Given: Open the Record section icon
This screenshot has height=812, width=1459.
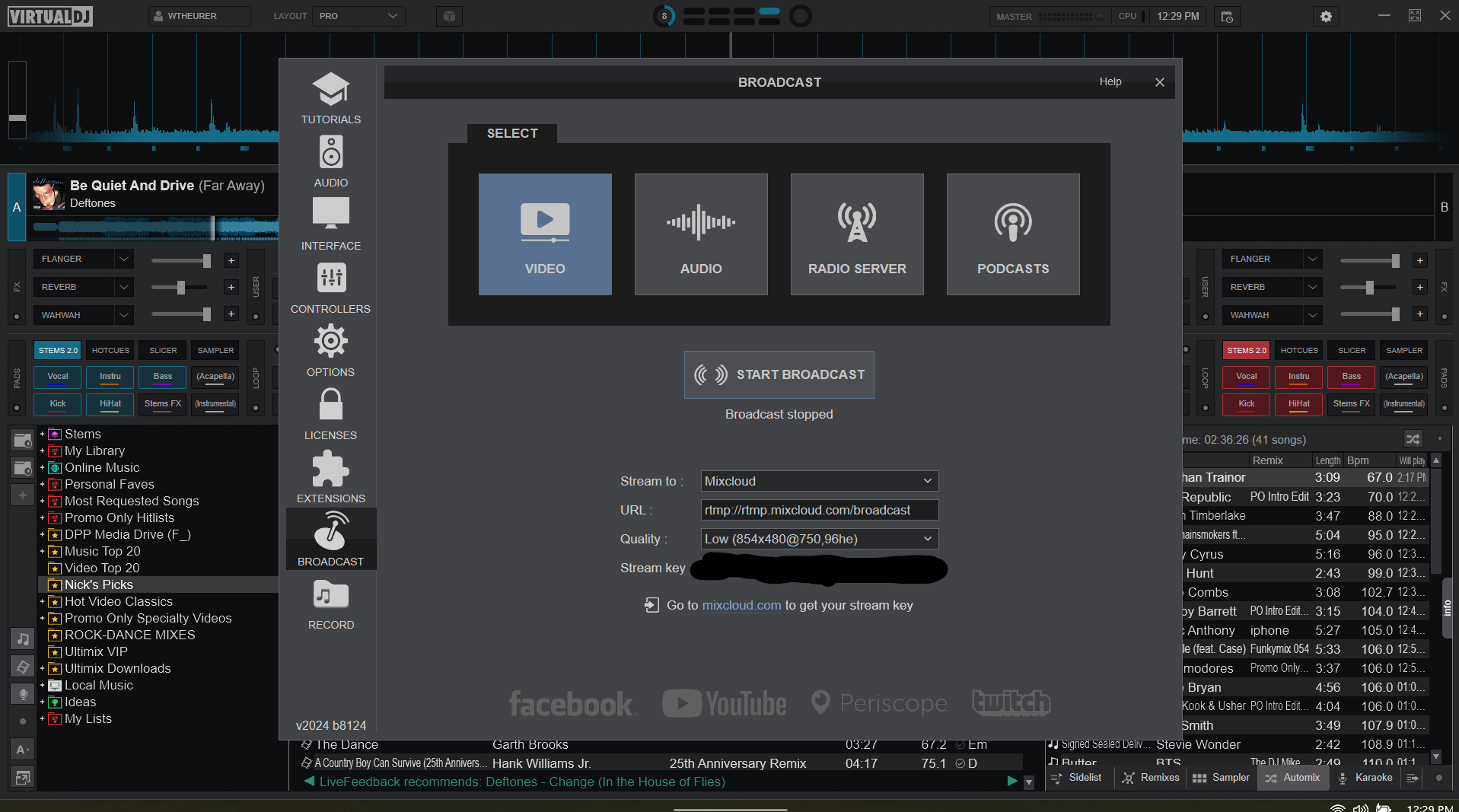Looking at the screenshot, I should click(x=330, y=594).
